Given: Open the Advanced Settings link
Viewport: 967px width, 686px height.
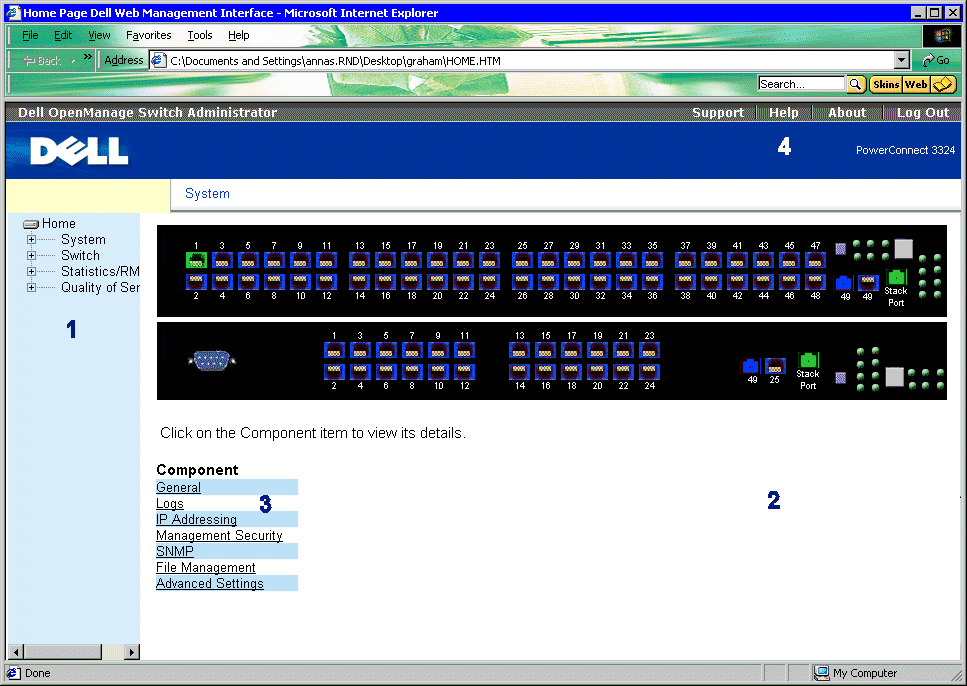Looking at the screenshot, I should coord(210,584).
